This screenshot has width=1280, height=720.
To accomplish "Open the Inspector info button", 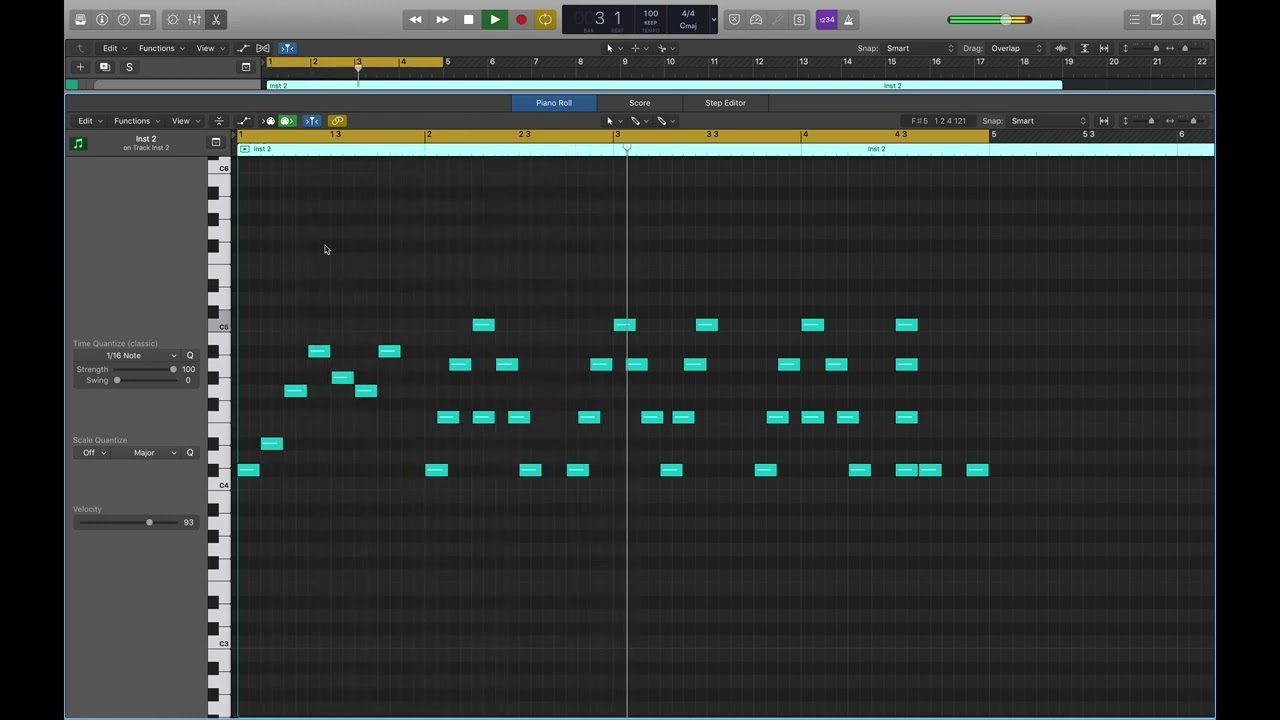I will click(x=102, y=20).
